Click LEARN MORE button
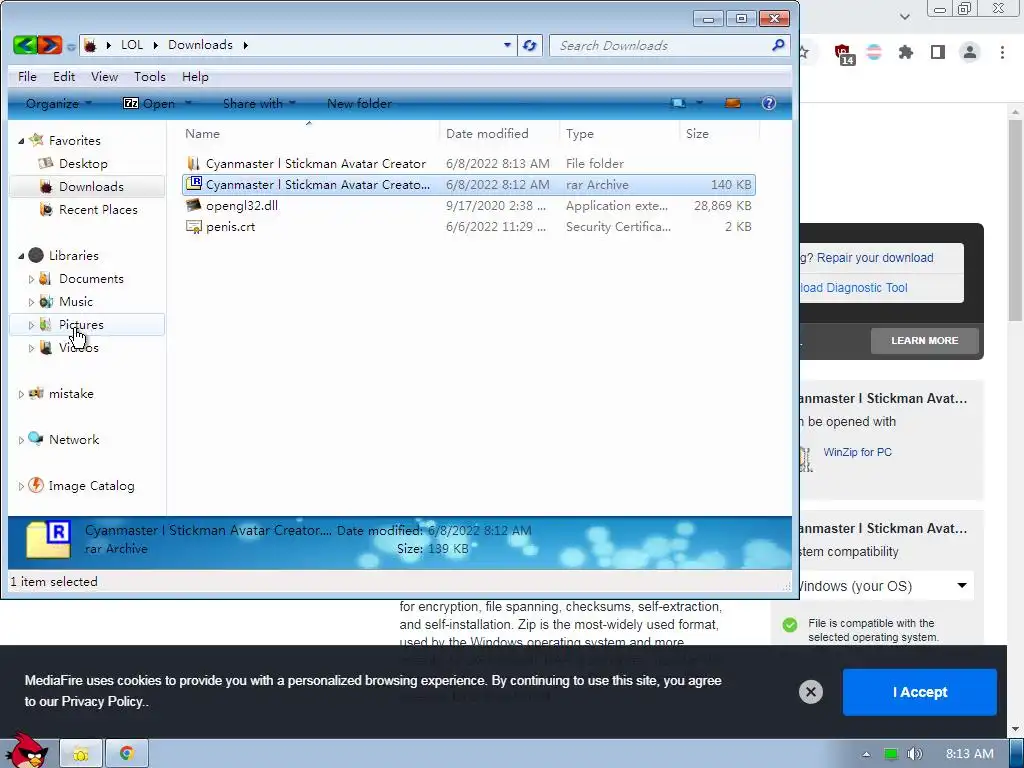This screenshot has height=768, width=1024. coord(924,340)
